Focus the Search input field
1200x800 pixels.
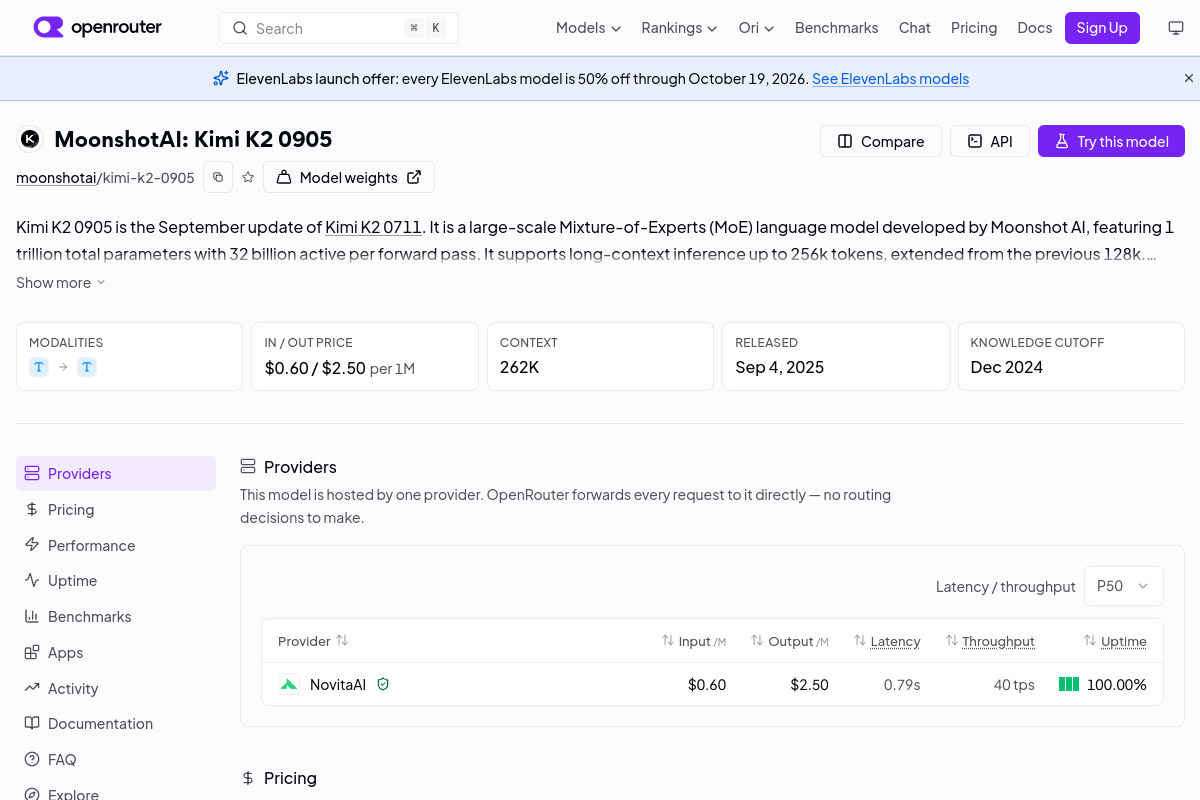[339, 28]
